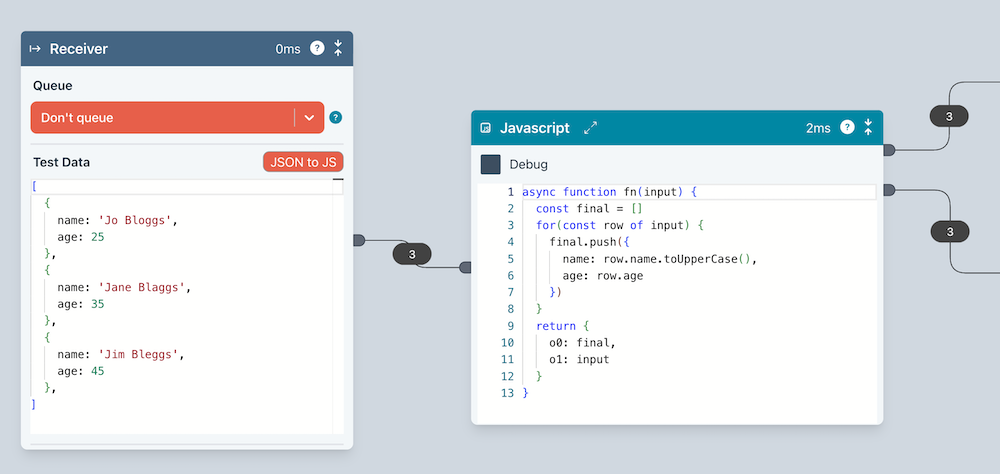1000x474 pixels.
Task: Click the Receiver node arrow icon
Action: tap(35, 48)
